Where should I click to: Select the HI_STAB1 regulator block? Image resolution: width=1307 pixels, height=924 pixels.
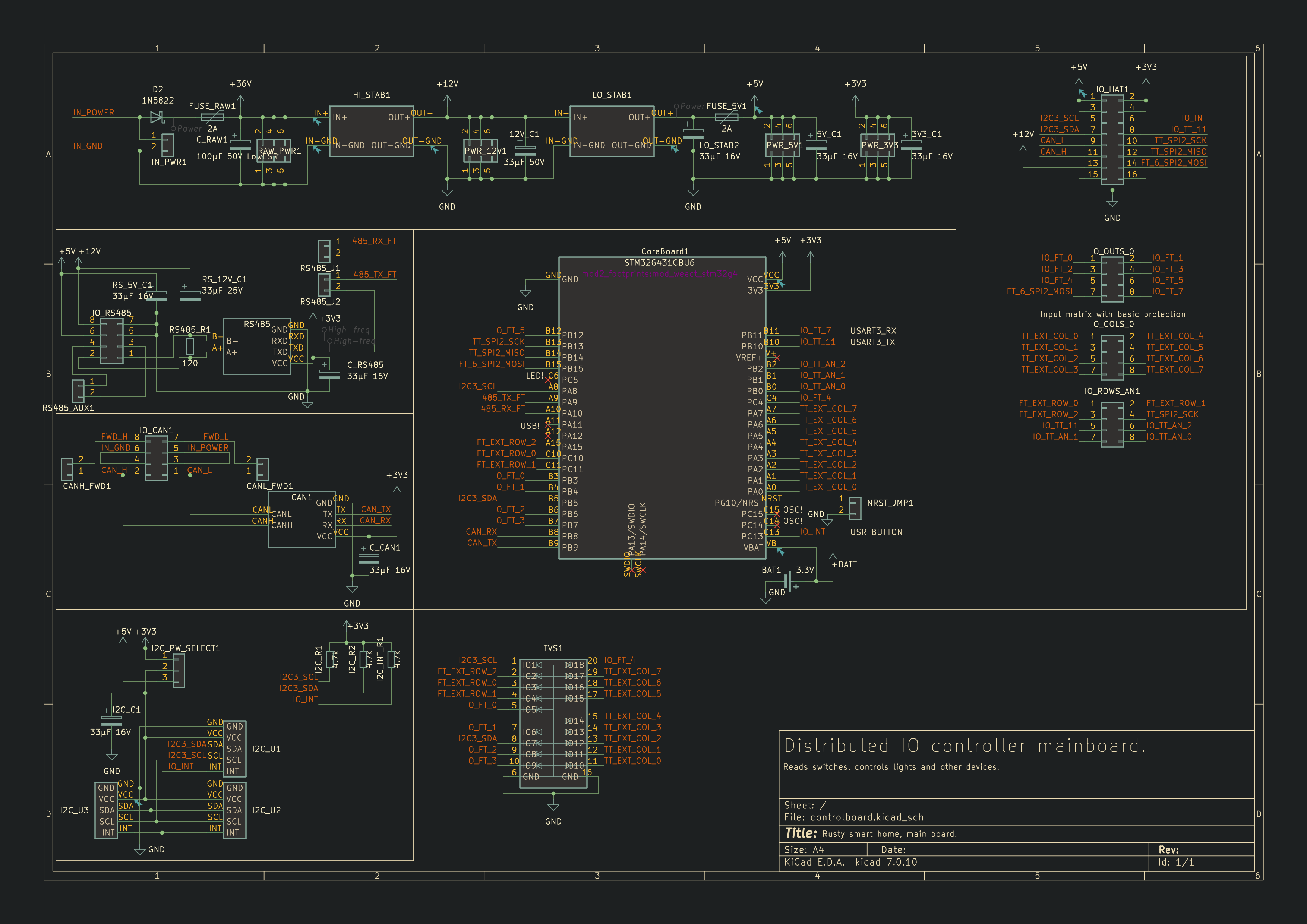tap(371, 132)
